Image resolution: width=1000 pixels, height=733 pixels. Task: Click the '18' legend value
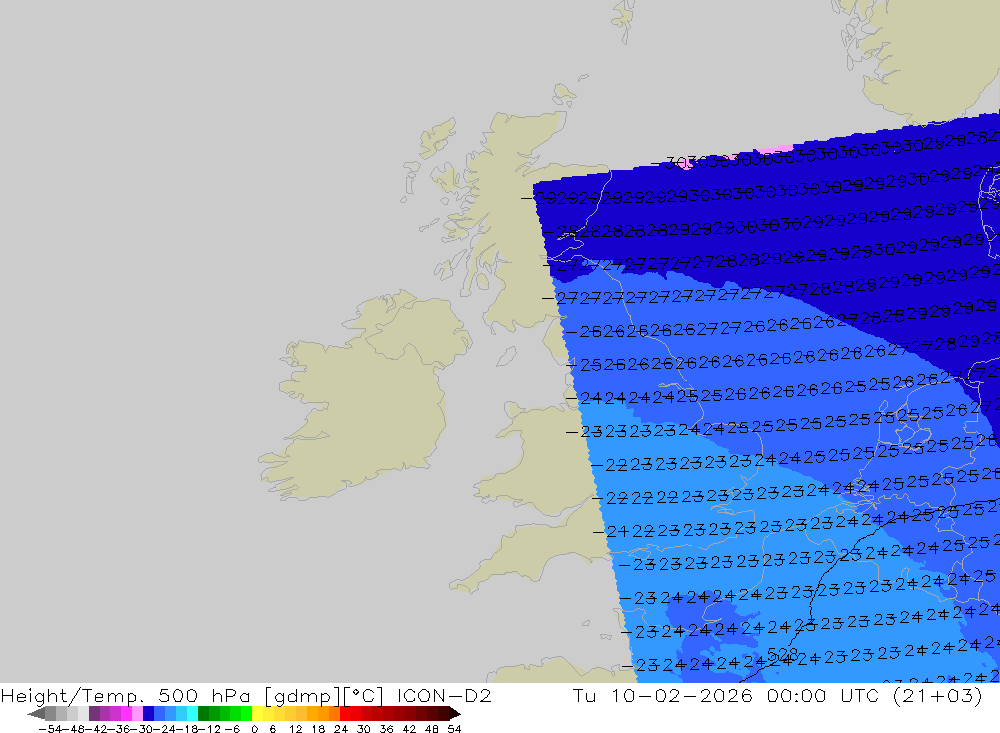click(318, 729)
